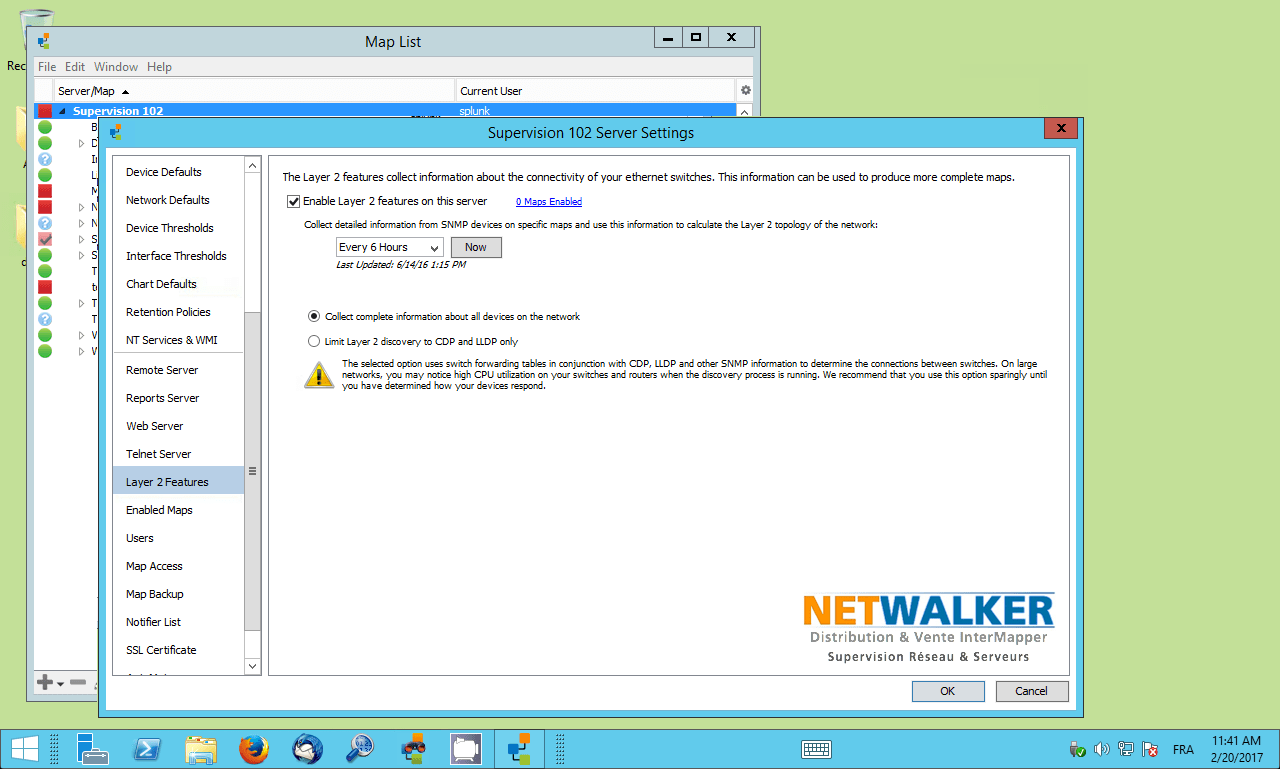
Task: Select Limit Layer 2 discovery to CDP and LLDP
Action: pyautogui.click(x=314, y=341)
